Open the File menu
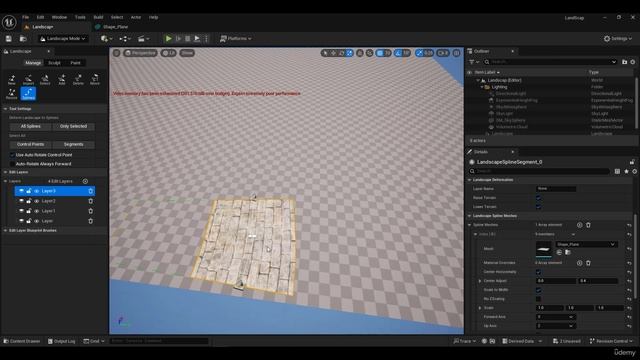The width and height of the screenshot is (640, 360). pyautogui.click(x=26, y=17)
